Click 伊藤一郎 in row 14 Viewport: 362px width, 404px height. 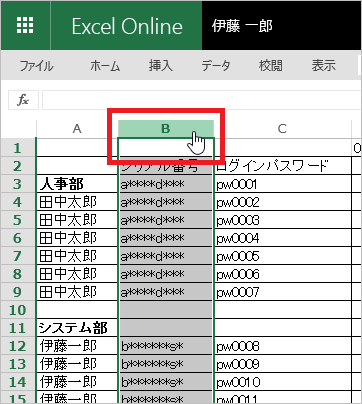[x=77, y=382]
